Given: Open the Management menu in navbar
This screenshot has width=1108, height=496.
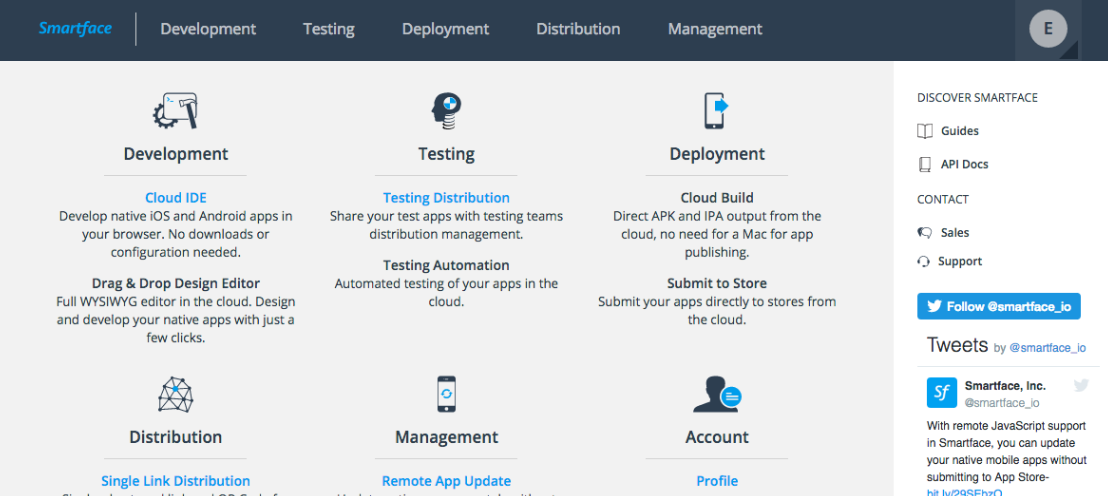Looking at the screenshot, I should (x=715, y=29).
